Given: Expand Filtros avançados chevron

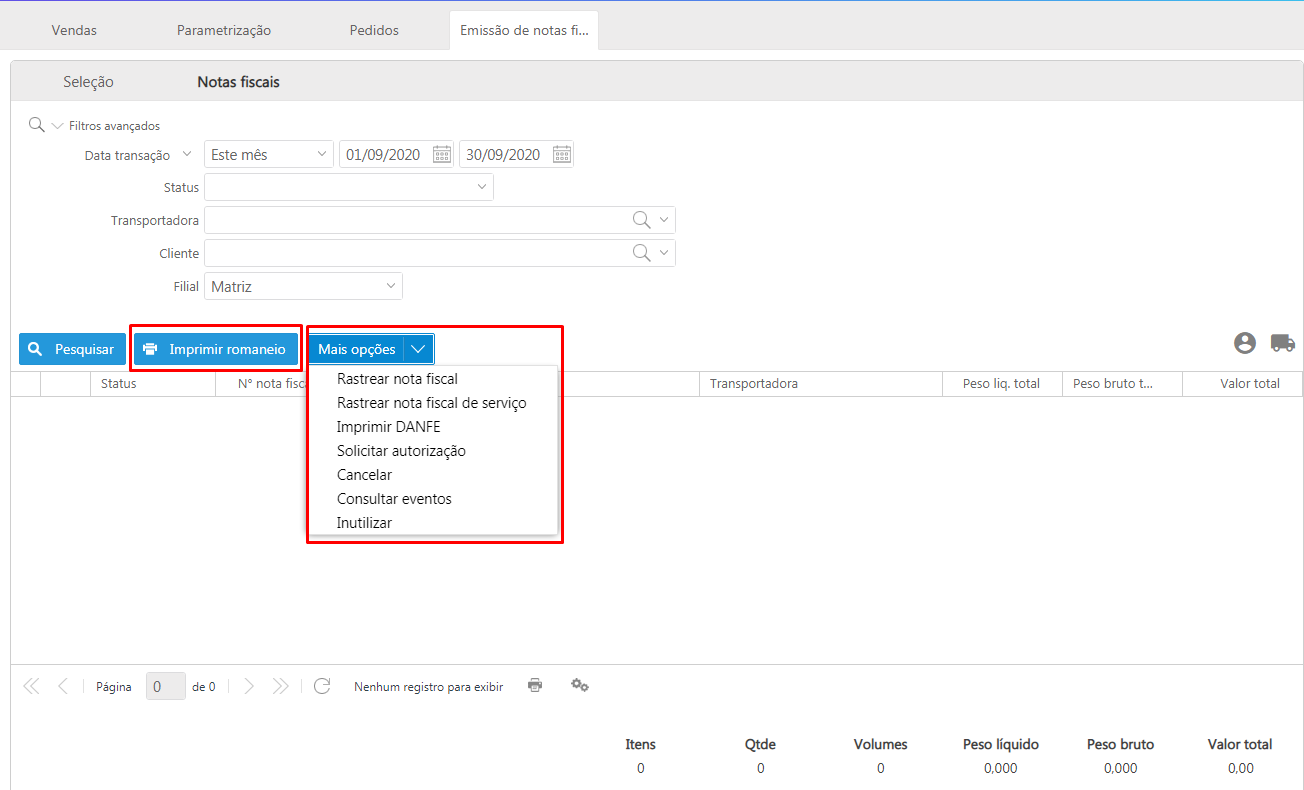Looking at the screenshot, I should [x=57, y=126].
